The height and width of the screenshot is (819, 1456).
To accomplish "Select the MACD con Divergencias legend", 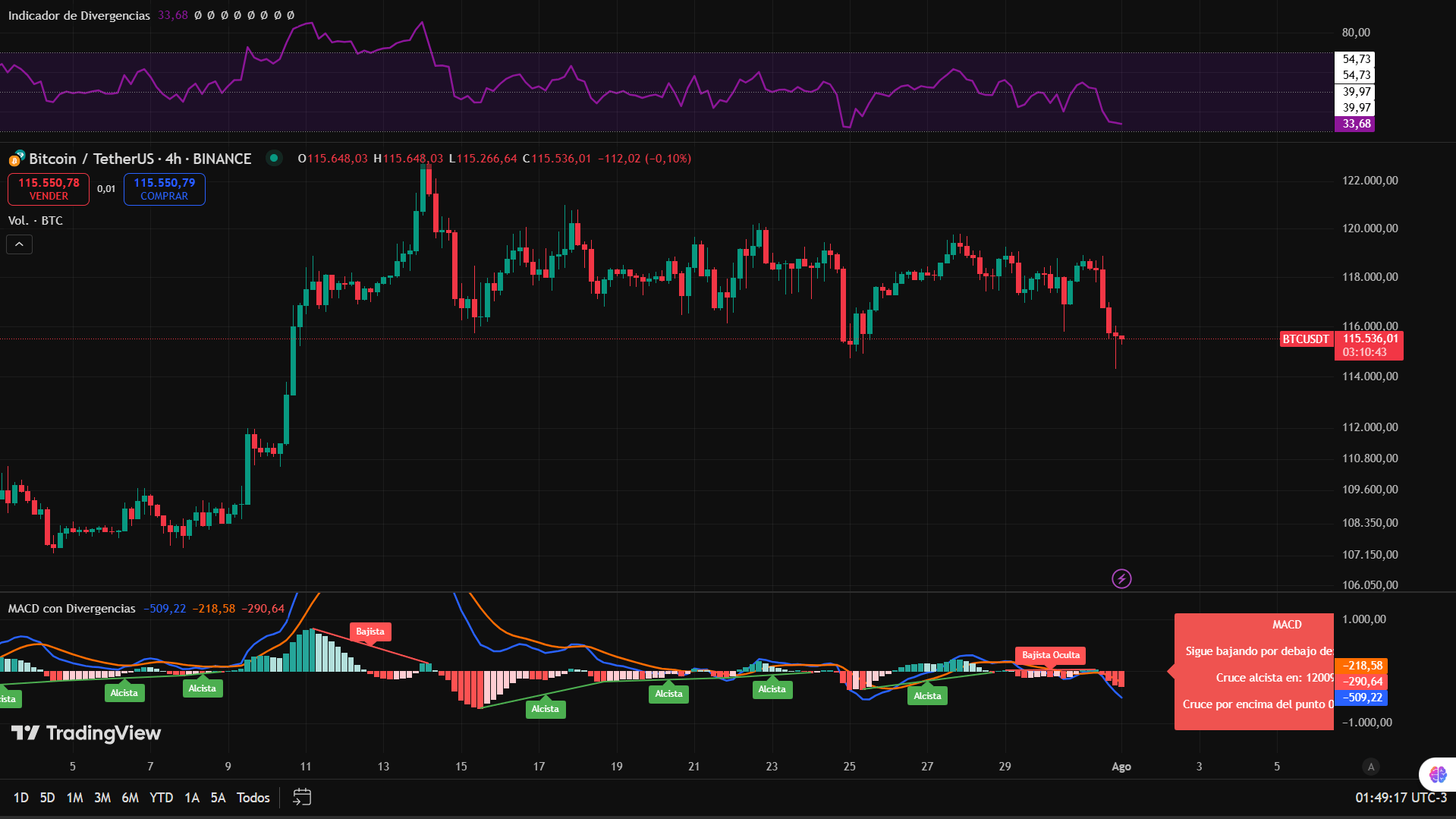I will 71,609.
